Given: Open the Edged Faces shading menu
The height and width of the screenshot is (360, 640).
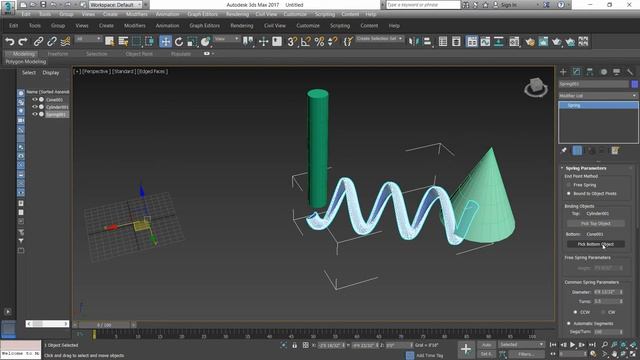Looking at the screenshot, I should 152,71.
